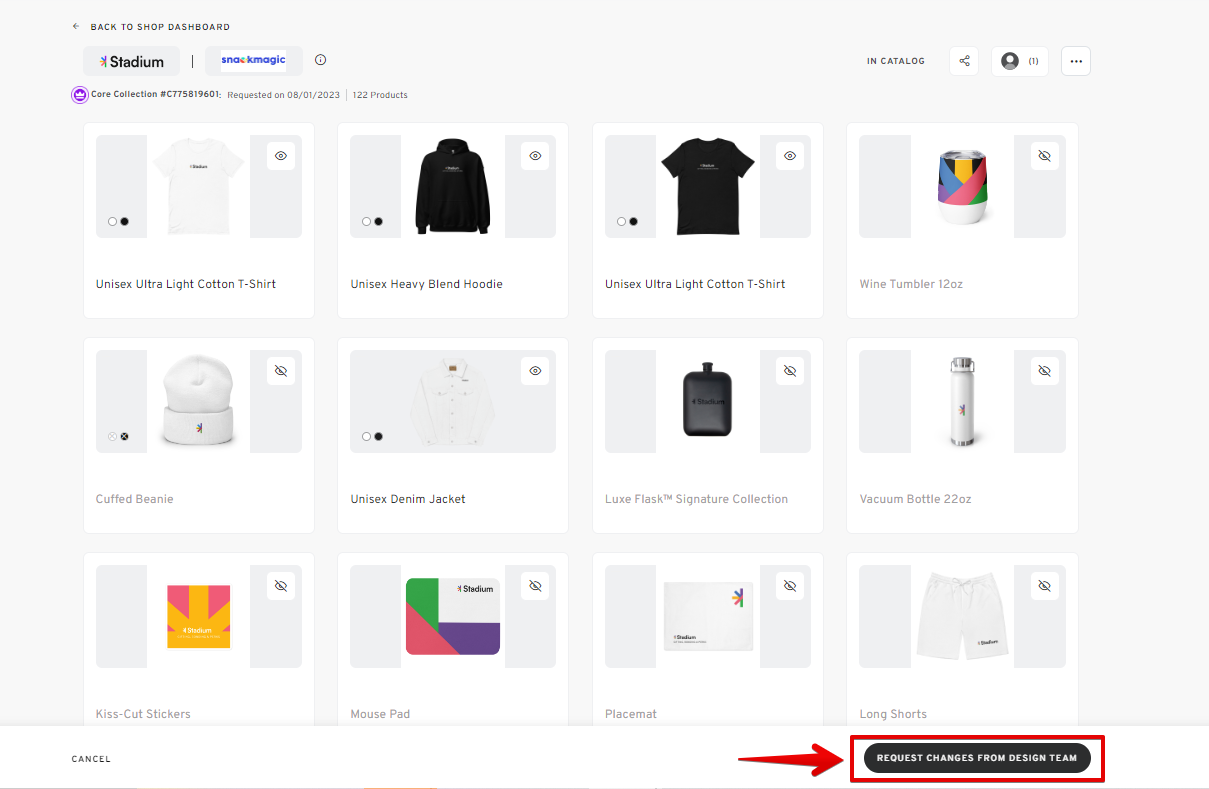Screen dimensions: 1209x789
Task: Open the Mouse Pad product thumbnail
Action: point(452,616)
